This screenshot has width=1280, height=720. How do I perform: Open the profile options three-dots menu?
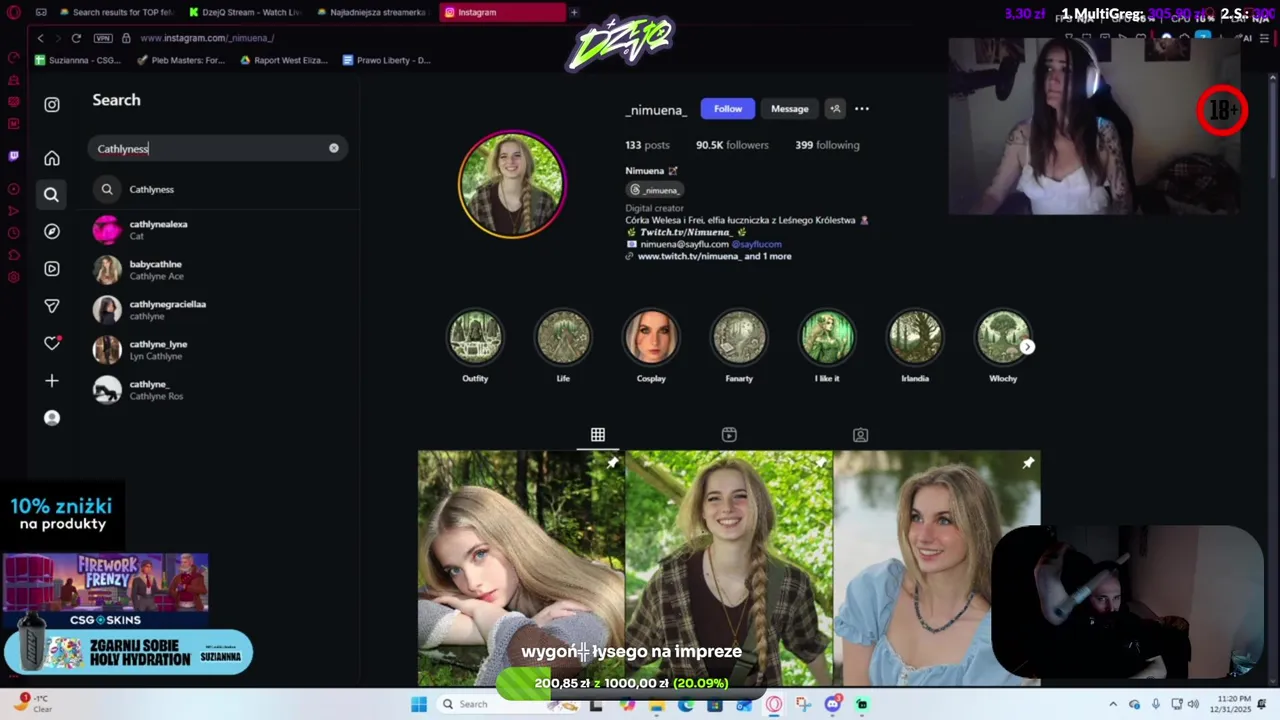(861, 109)
